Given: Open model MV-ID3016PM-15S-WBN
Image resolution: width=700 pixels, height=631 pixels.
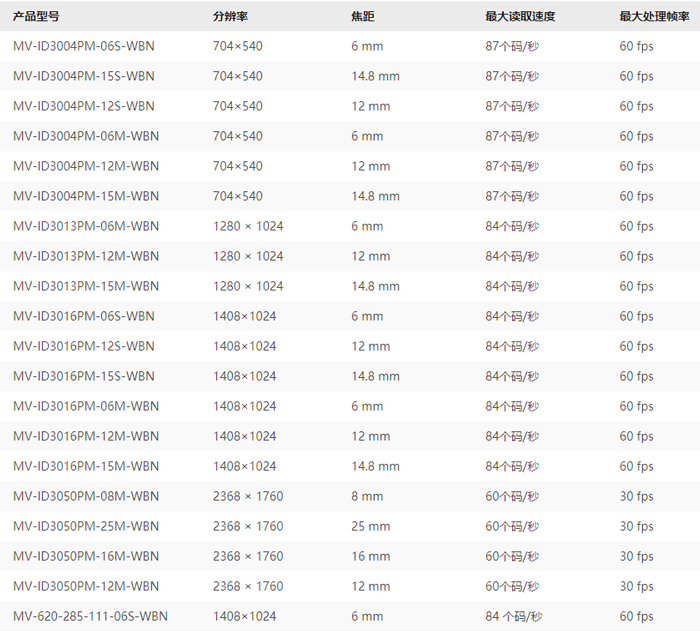Looking at the screenshot, I should tap(84, 376).
